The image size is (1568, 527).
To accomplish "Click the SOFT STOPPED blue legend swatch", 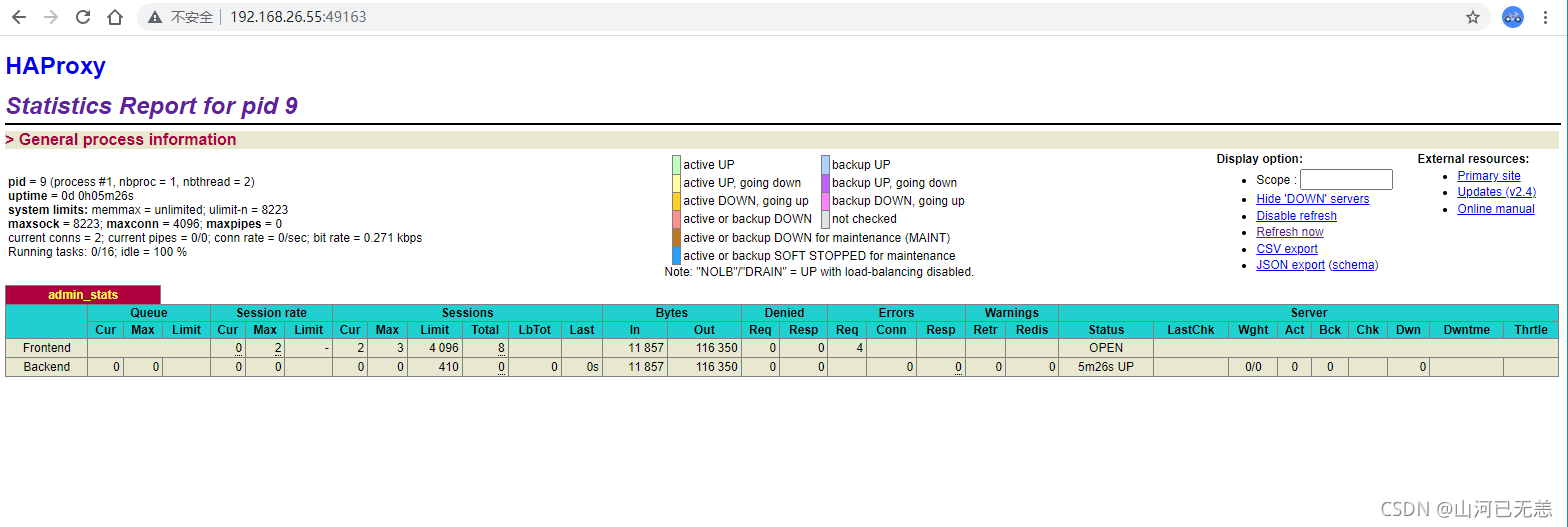I will point(677,256).
